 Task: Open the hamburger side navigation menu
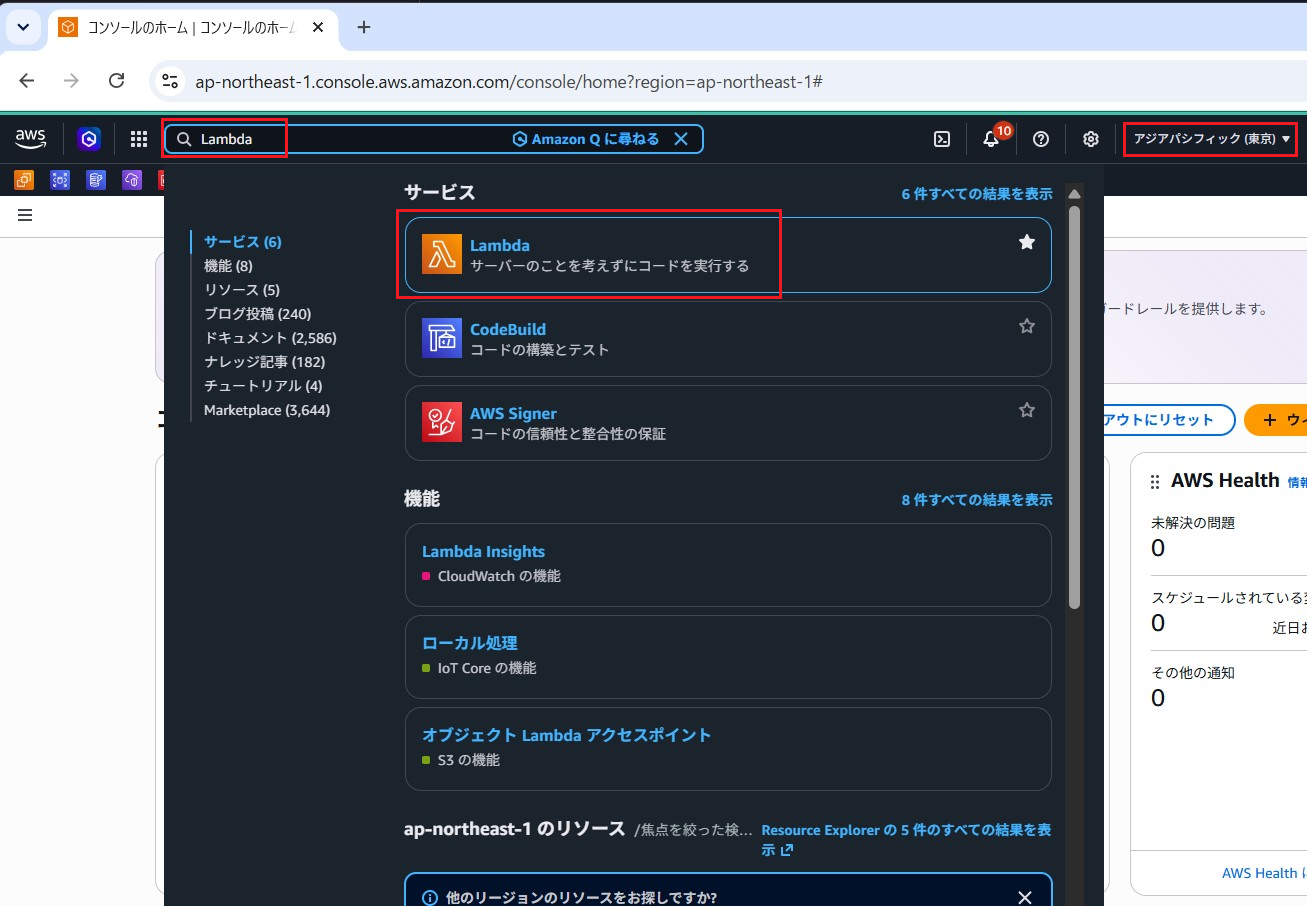click(25, 215)
